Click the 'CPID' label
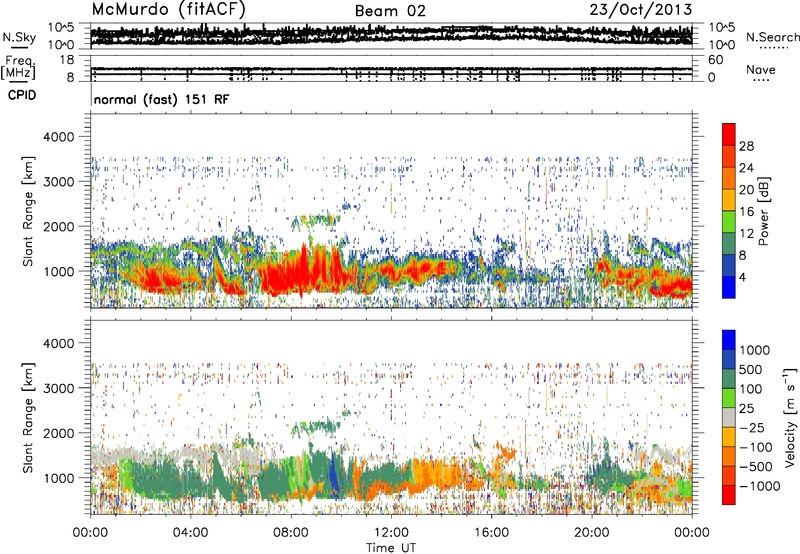This screenshot has width=800, height=554. pyautogui.click(x=22, y=95)
